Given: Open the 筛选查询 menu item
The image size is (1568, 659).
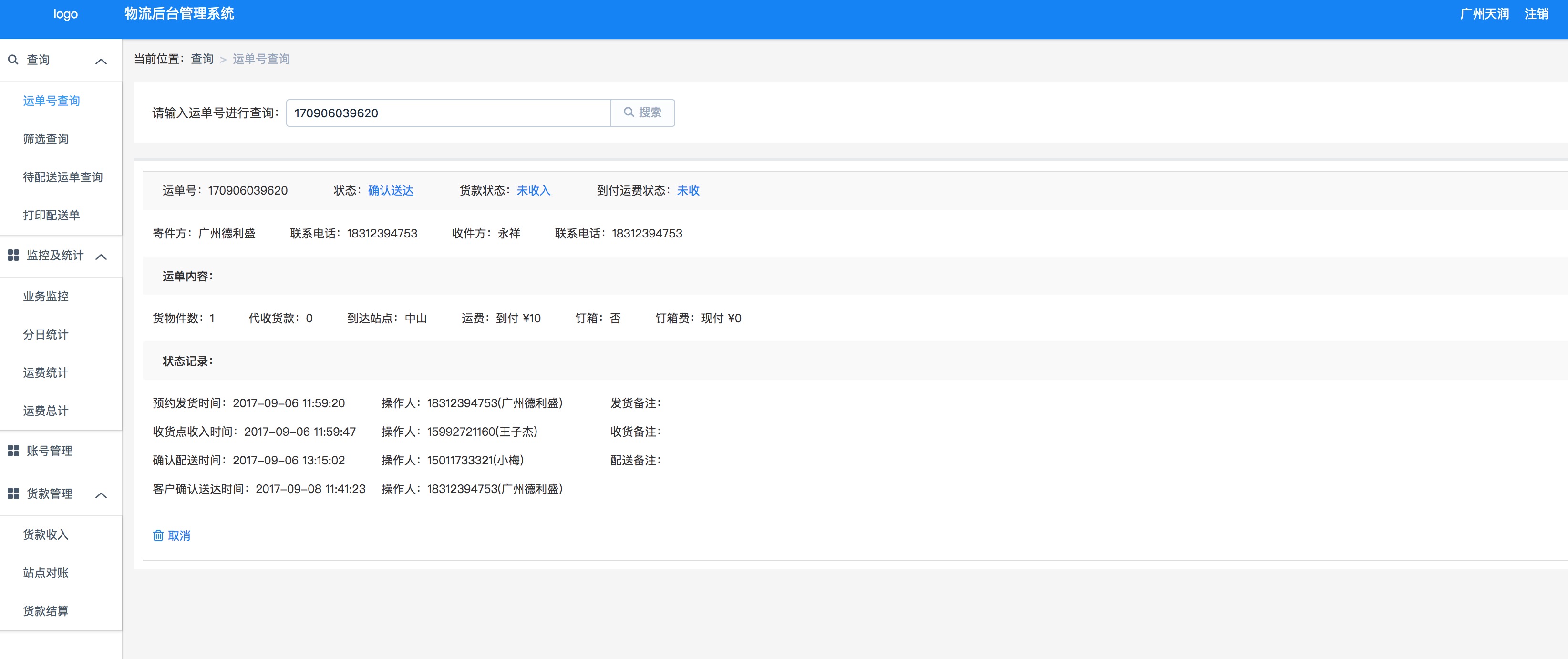Looking at the screenshot, I should click(46, 139).
